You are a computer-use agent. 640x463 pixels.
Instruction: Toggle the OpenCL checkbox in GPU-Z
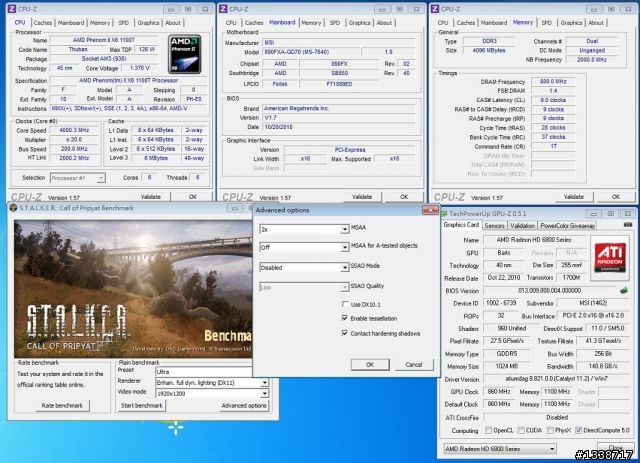pos(488,430)
